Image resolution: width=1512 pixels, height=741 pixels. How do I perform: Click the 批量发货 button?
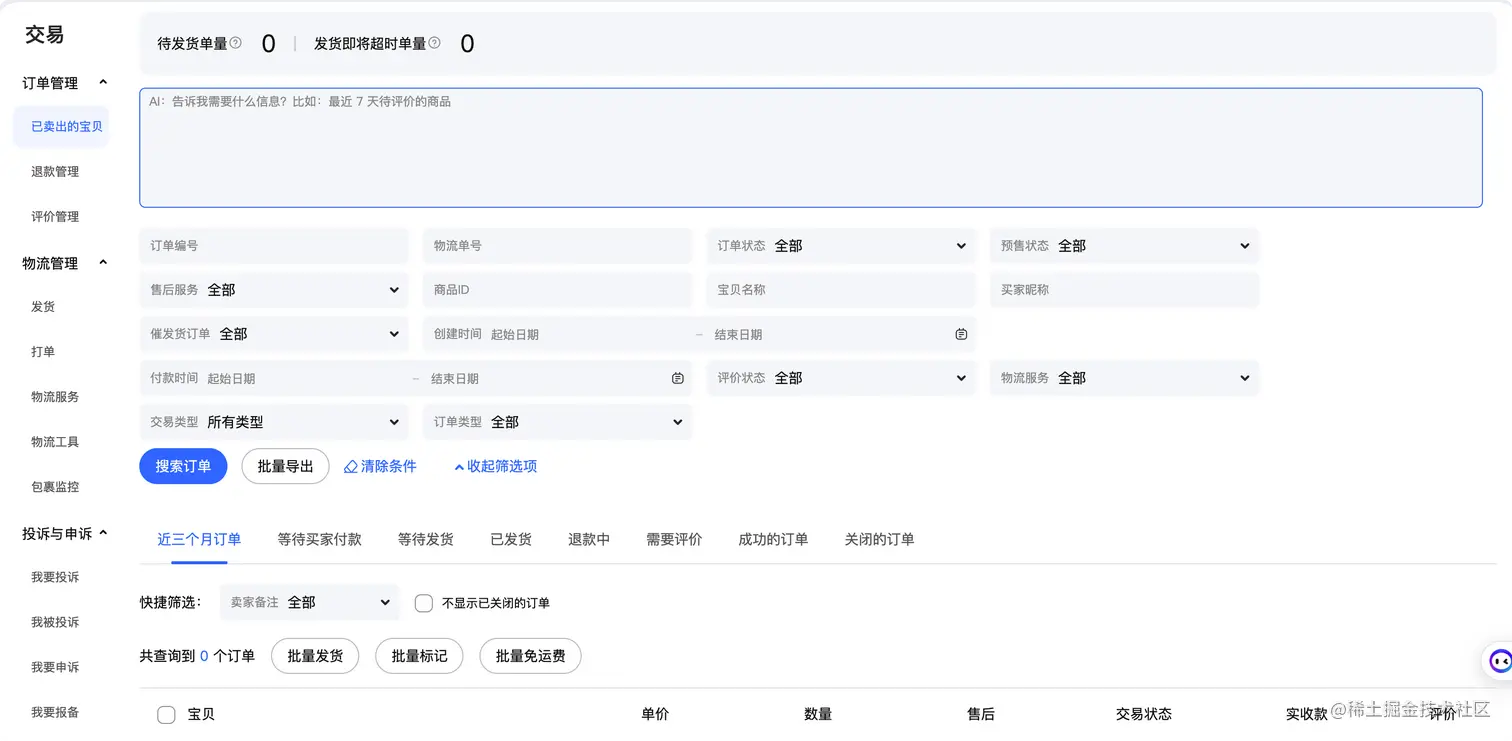point(315,656)
